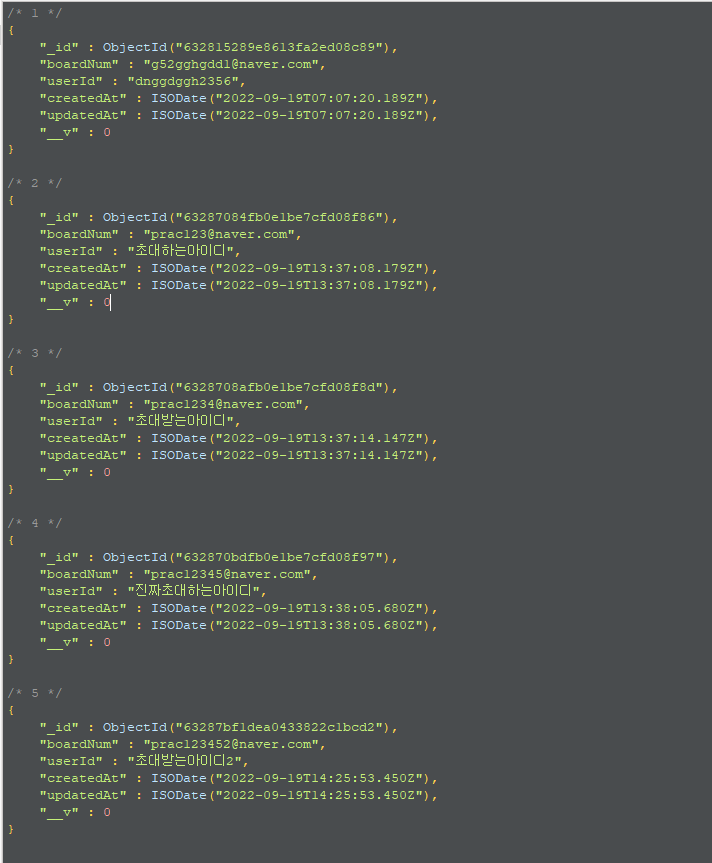Select the email g52gghgdd1@naver.com
This screenshot has width=712, height=863.
231,64
